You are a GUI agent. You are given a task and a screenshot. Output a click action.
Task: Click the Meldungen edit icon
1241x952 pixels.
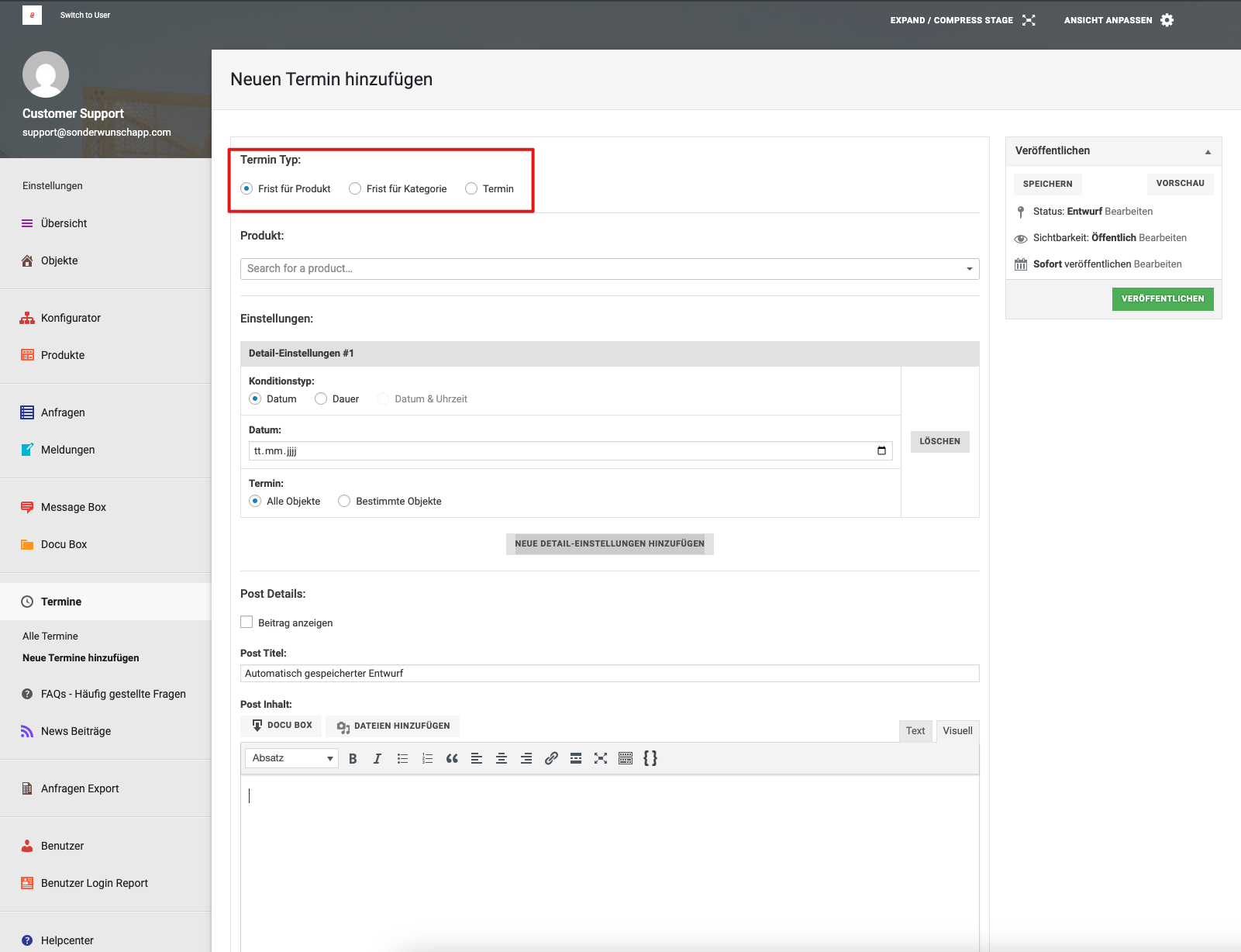[x=27, y=450]
